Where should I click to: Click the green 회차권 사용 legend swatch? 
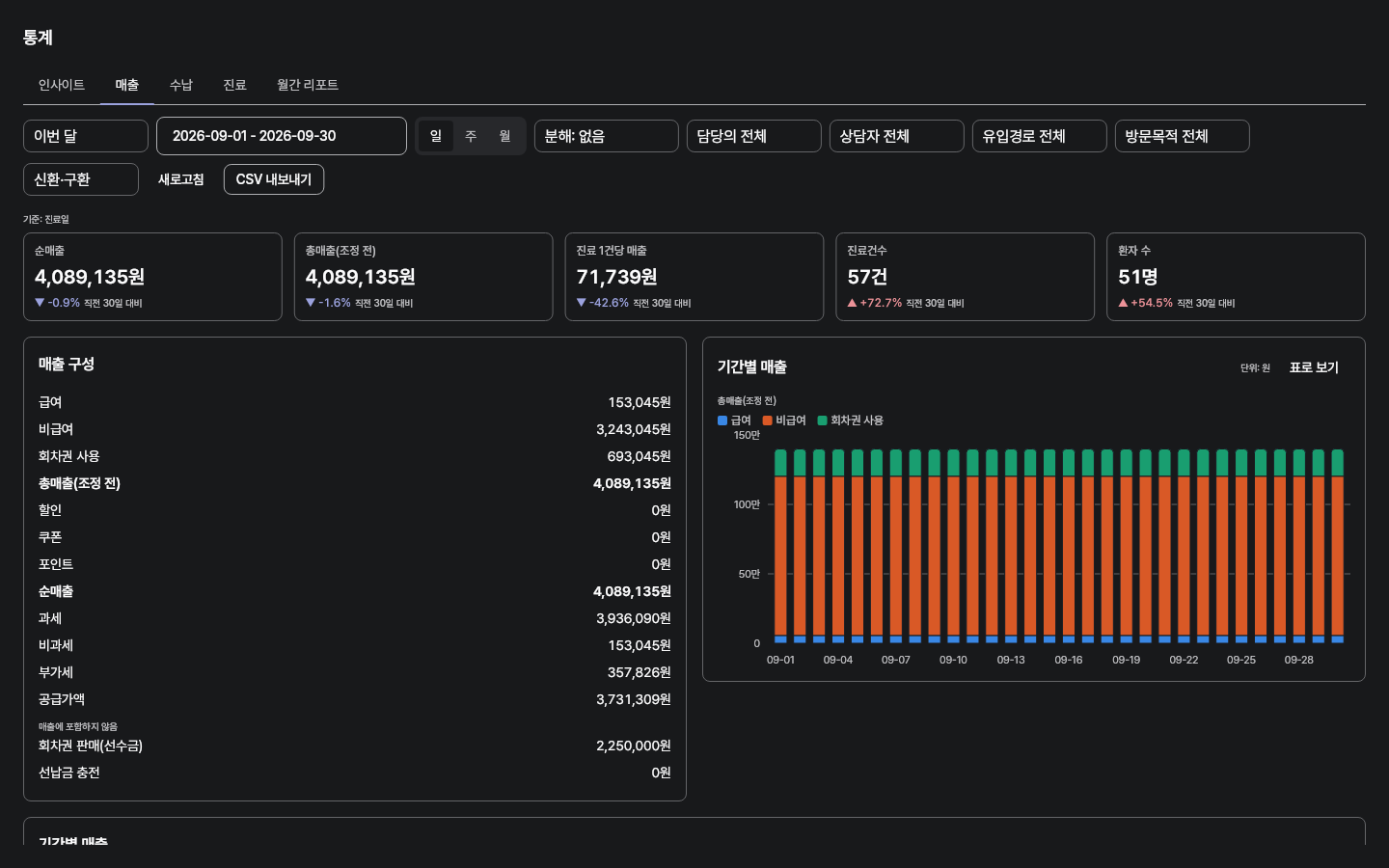coord(823,420)
